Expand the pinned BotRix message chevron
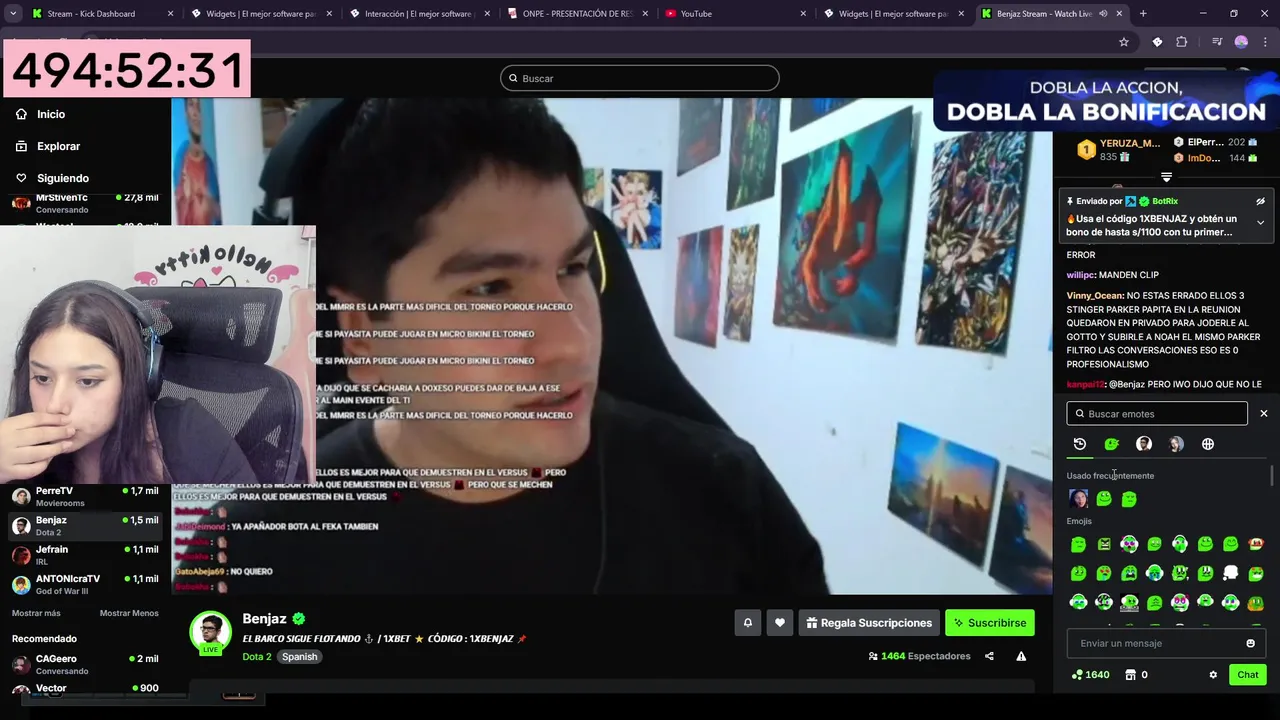The width and height of the screenshot is (1280, 720). (1260, 223)
